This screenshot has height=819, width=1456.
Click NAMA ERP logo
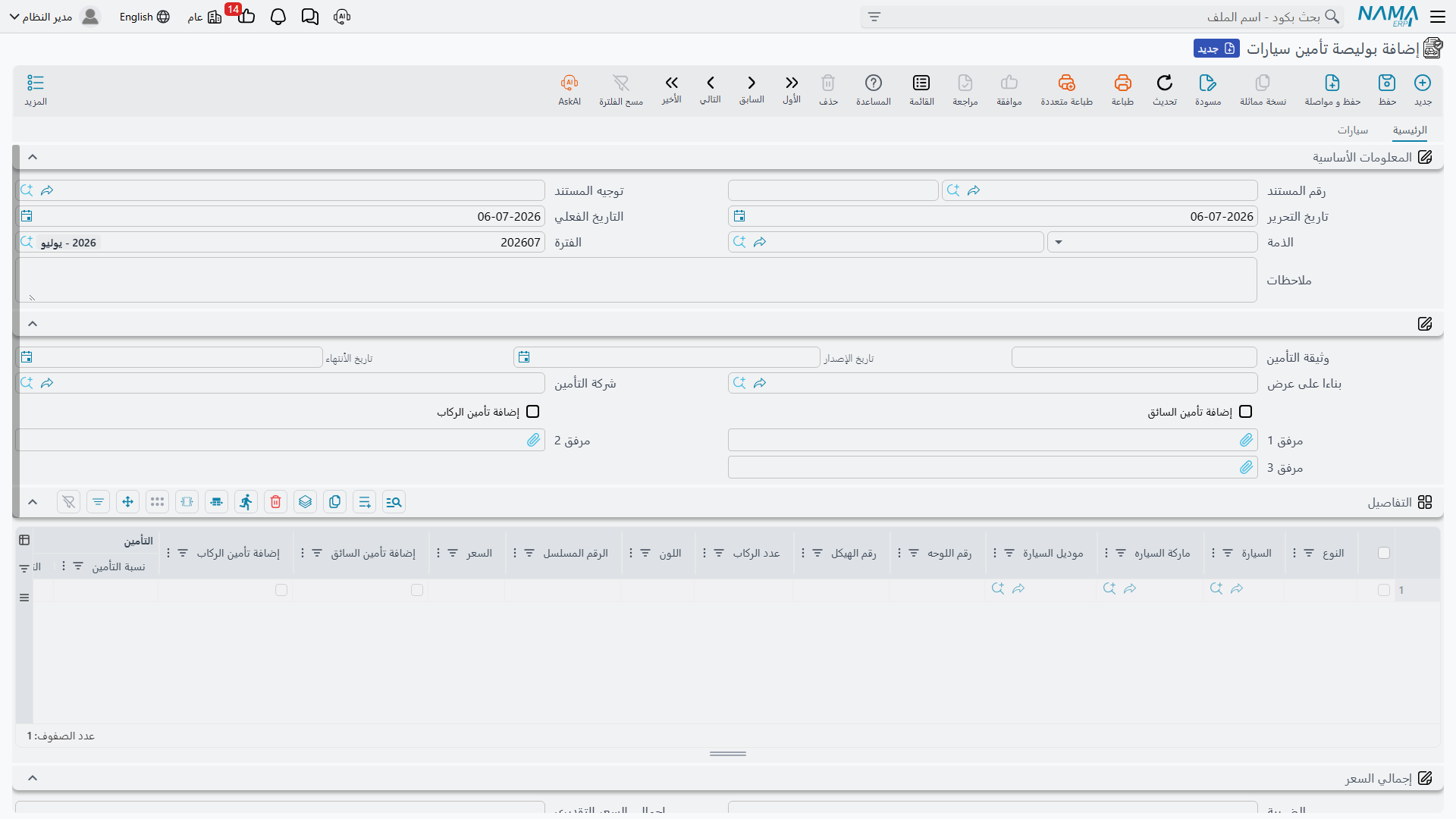click(1388, 17)
